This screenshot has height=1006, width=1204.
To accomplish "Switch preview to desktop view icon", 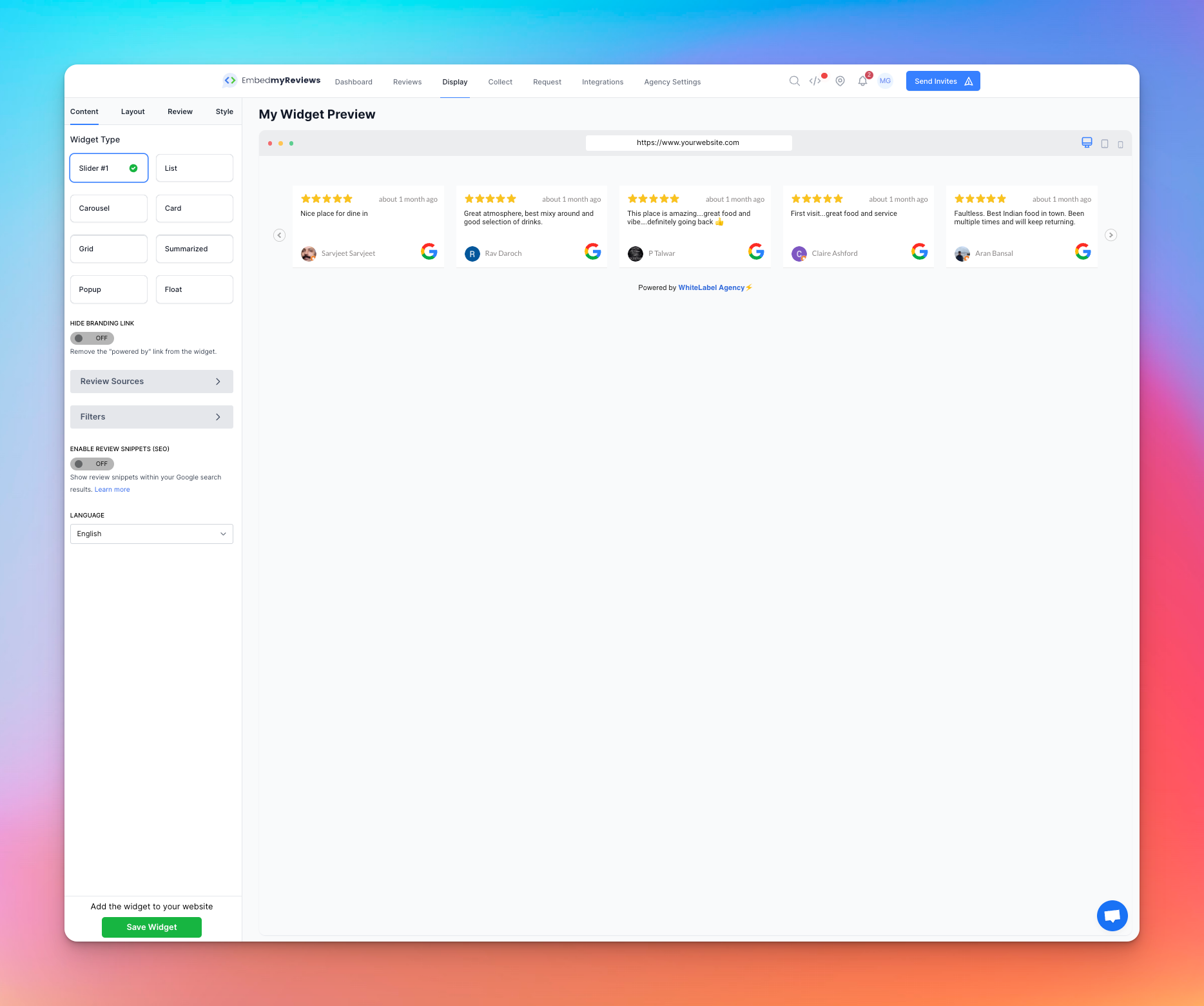I will coord(1087,143).
